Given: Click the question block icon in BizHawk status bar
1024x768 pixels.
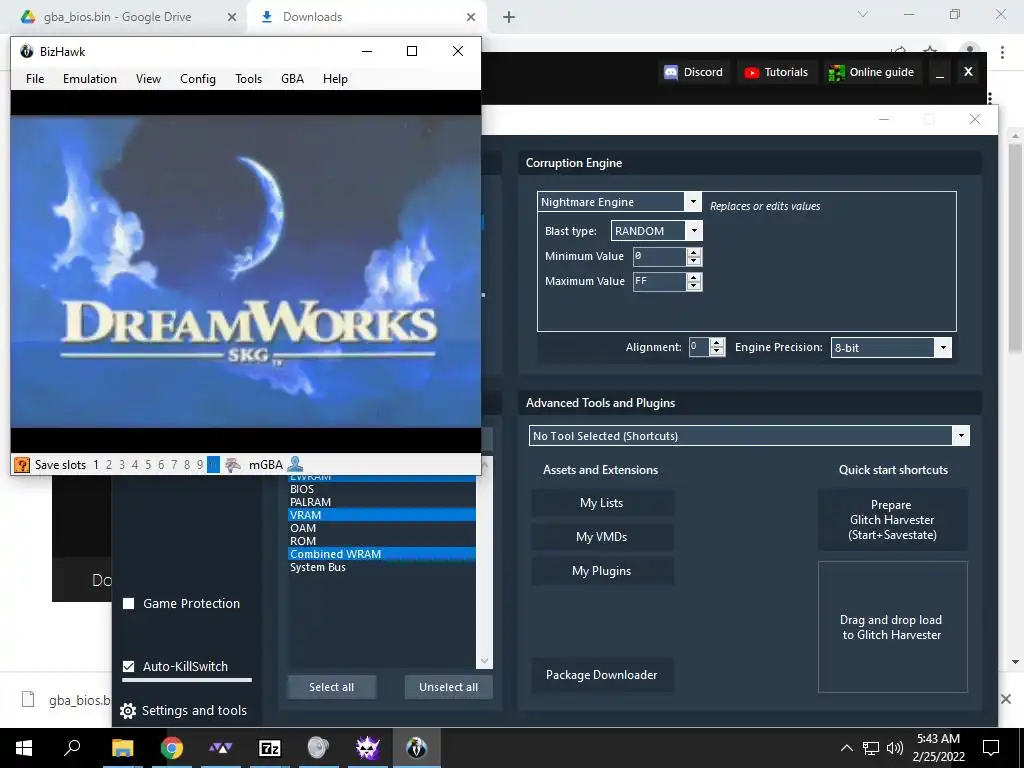Looking at the screenshot, I should click(22, 465).
